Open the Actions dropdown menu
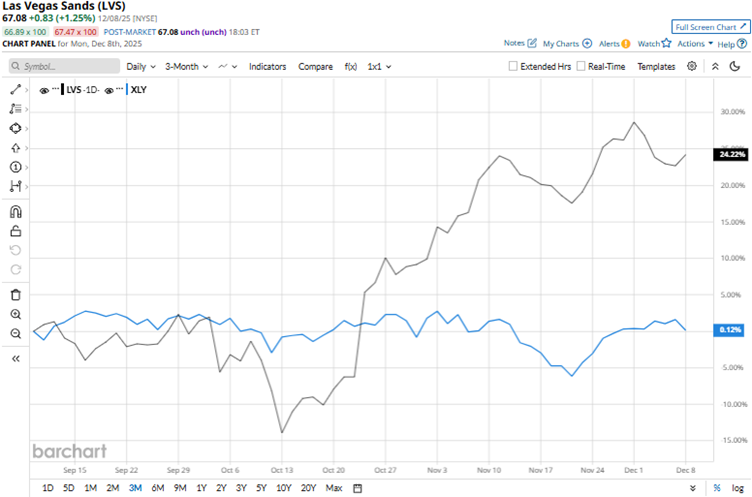Viewport: 752px width, 497px height. 695,44
